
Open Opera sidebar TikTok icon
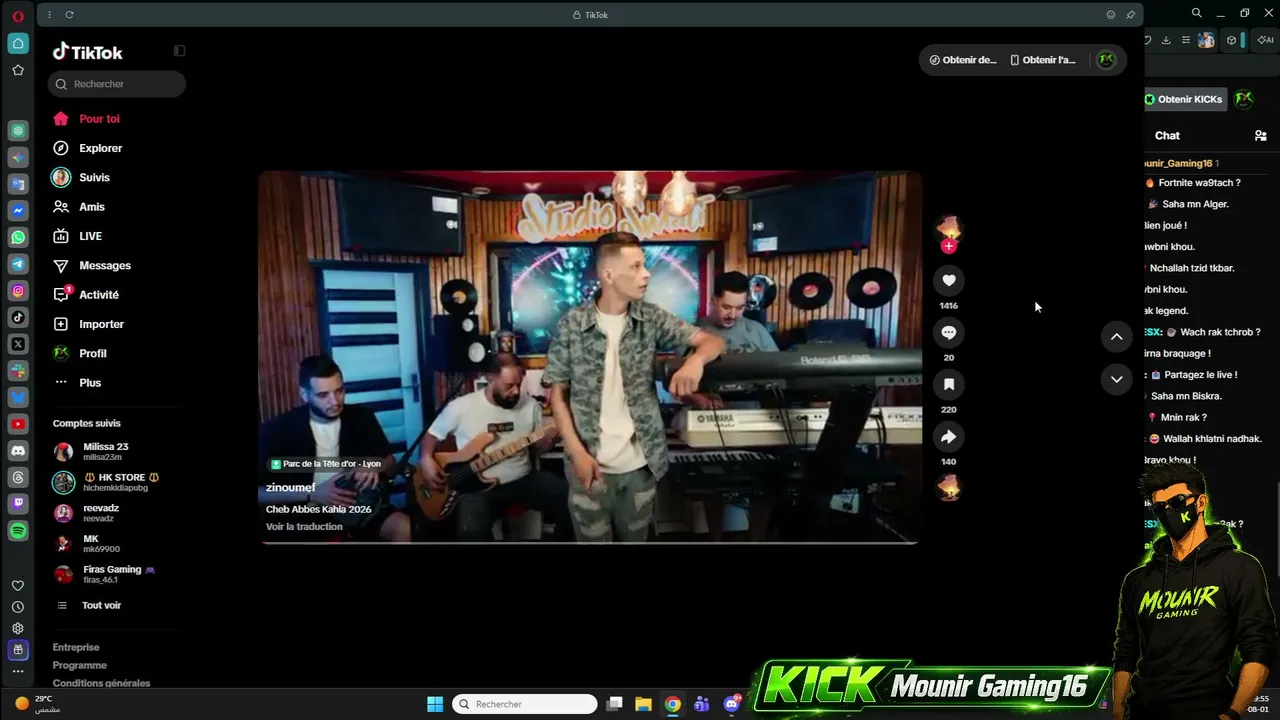pos(18,318)
